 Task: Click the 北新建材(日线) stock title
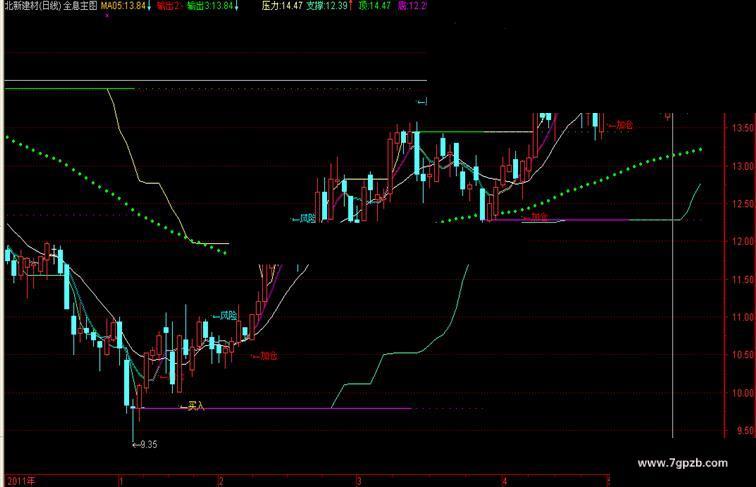(32, 6)
